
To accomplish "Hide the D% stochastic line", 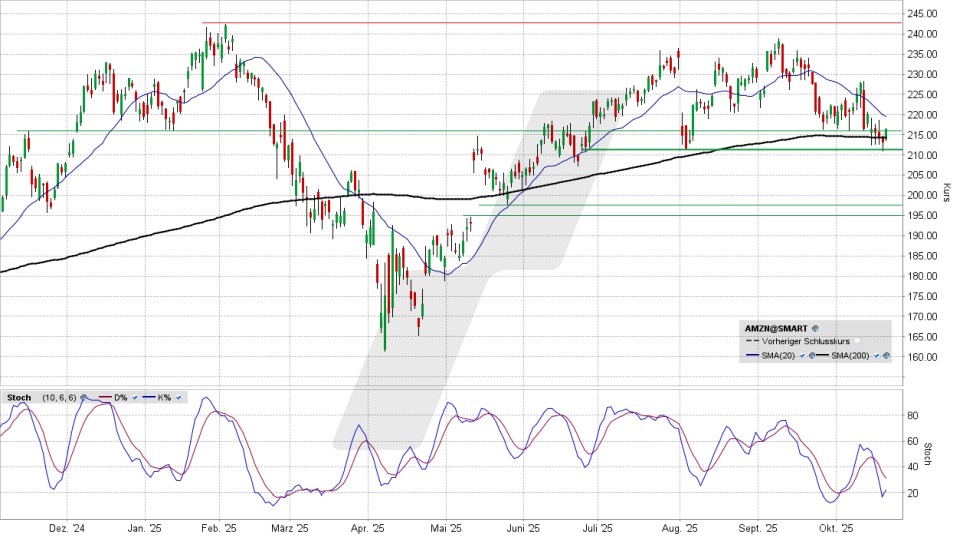I will coord(134,398).
